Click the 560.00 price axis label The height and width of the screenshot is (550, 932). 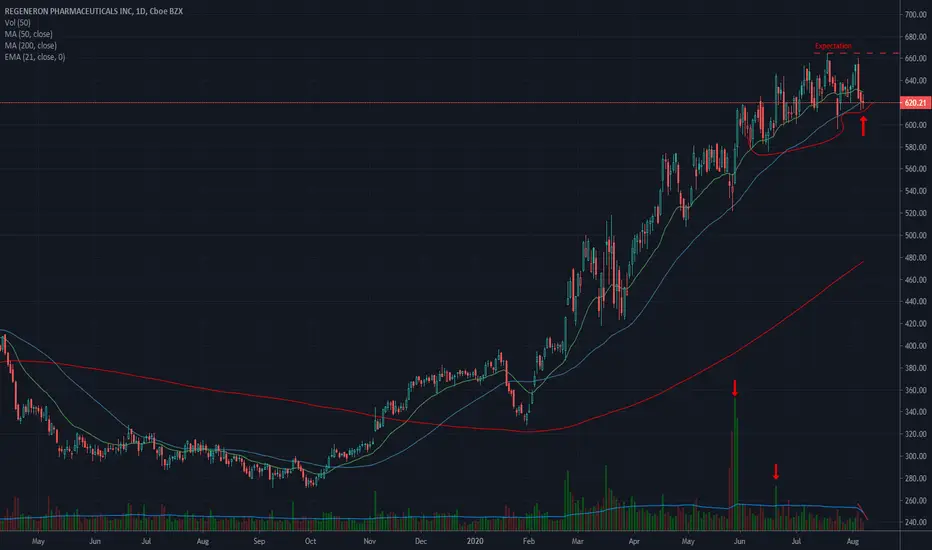tap(915, 169)
